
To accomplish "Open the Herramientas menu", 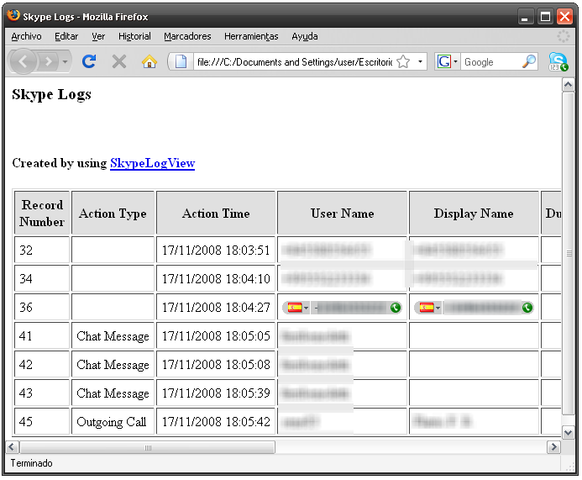I will click(x=251, y=36).
